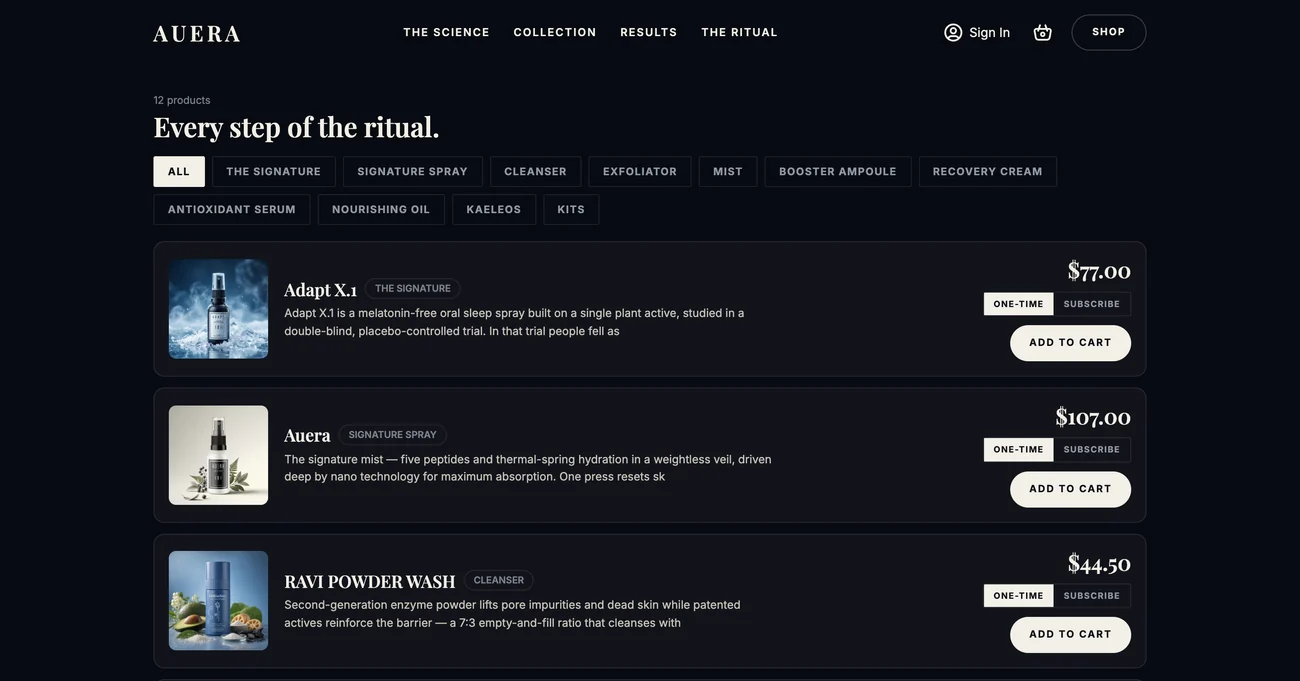Click the $107.00 price
Viewport: 1300px width, 681px height.
(1093, 417)
